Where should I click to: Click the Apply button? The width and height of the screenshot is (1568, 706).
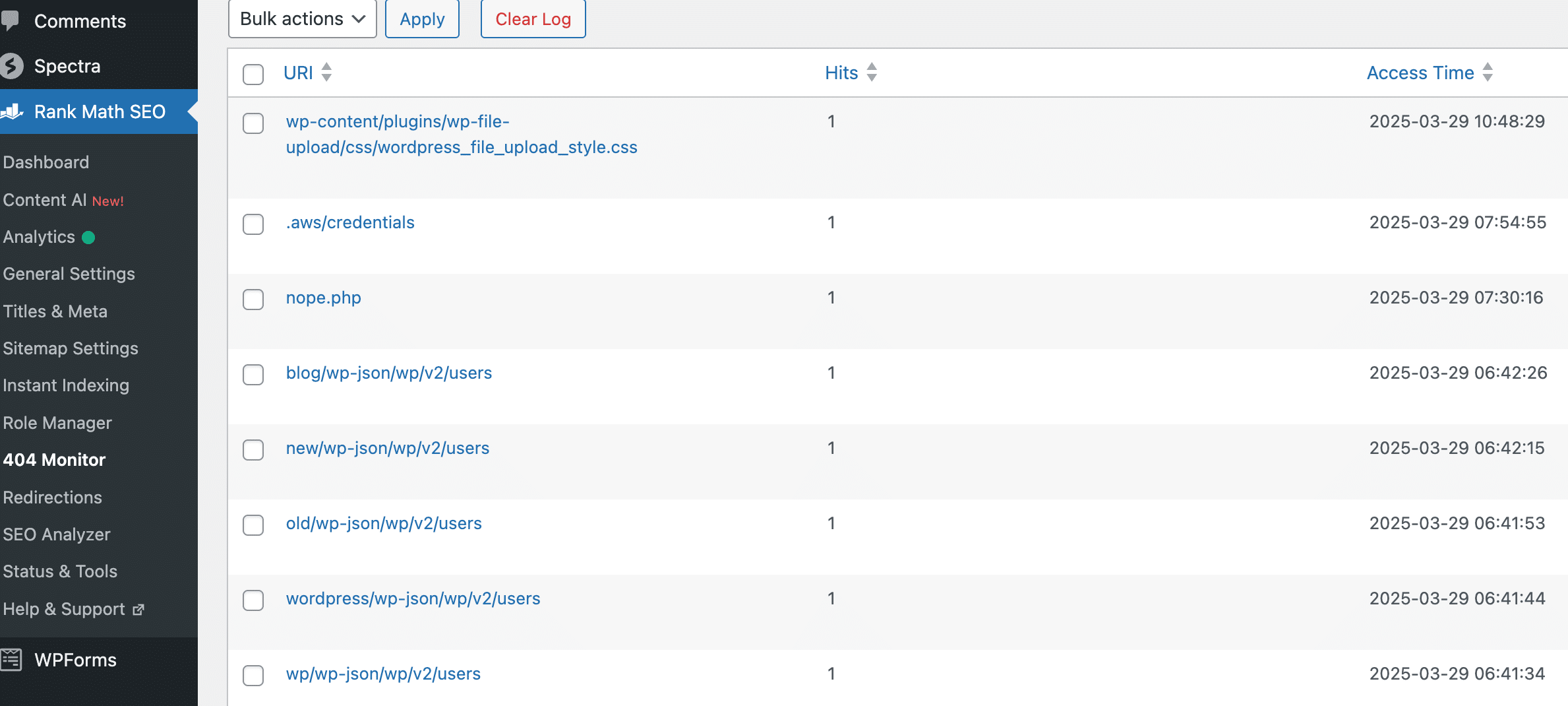click(422, 19)
